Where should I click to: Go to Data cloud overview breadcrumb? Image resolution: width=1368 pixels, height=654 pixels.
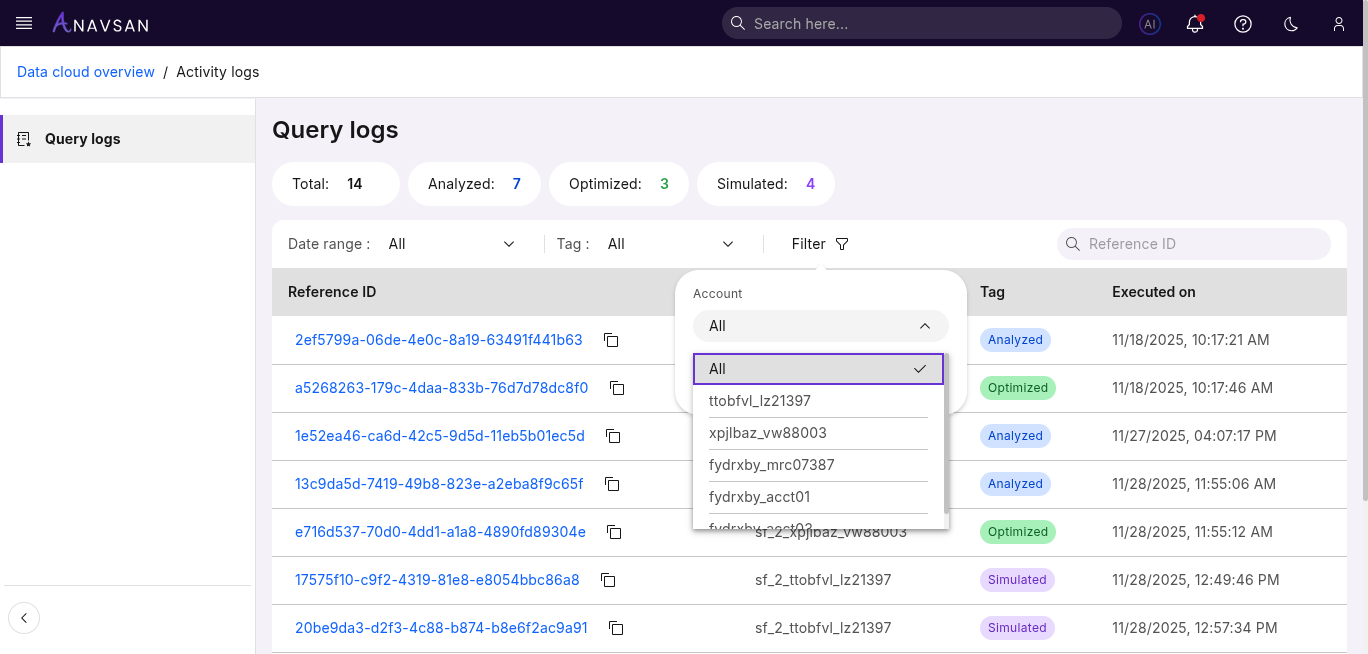(86, 72)
